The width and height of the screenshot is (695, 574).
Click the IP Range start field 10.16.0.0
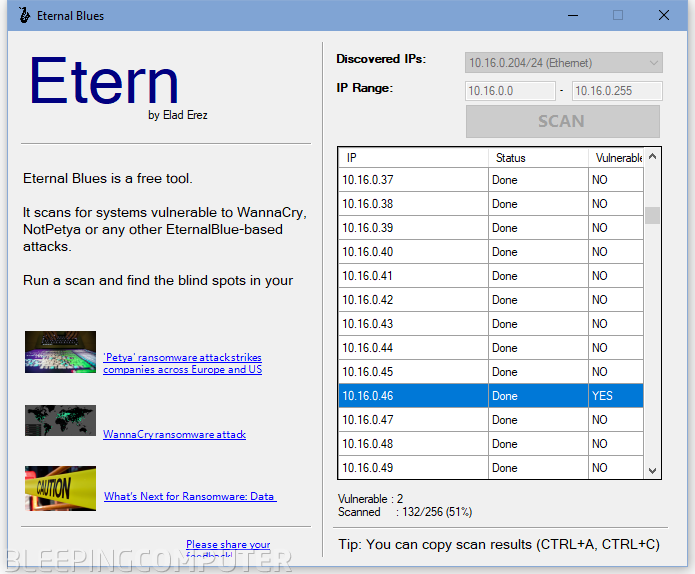pos(510,91)
